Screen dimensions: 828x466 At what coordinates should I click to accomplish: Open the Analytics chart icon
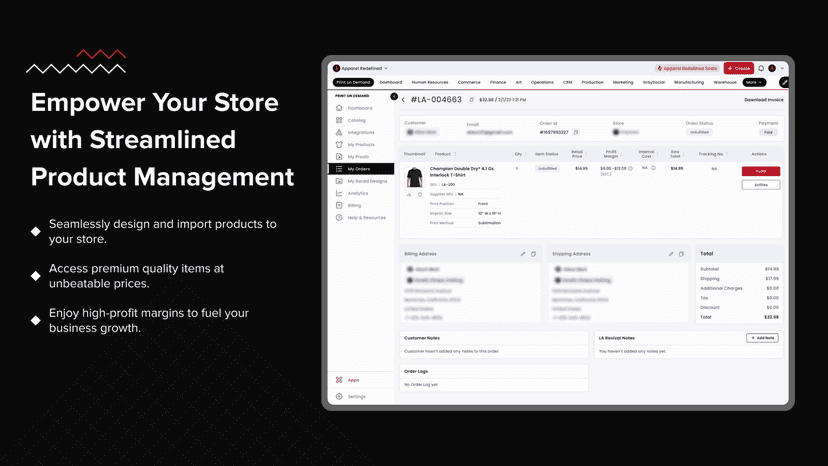pyautogui.click(x=339, y=193)
